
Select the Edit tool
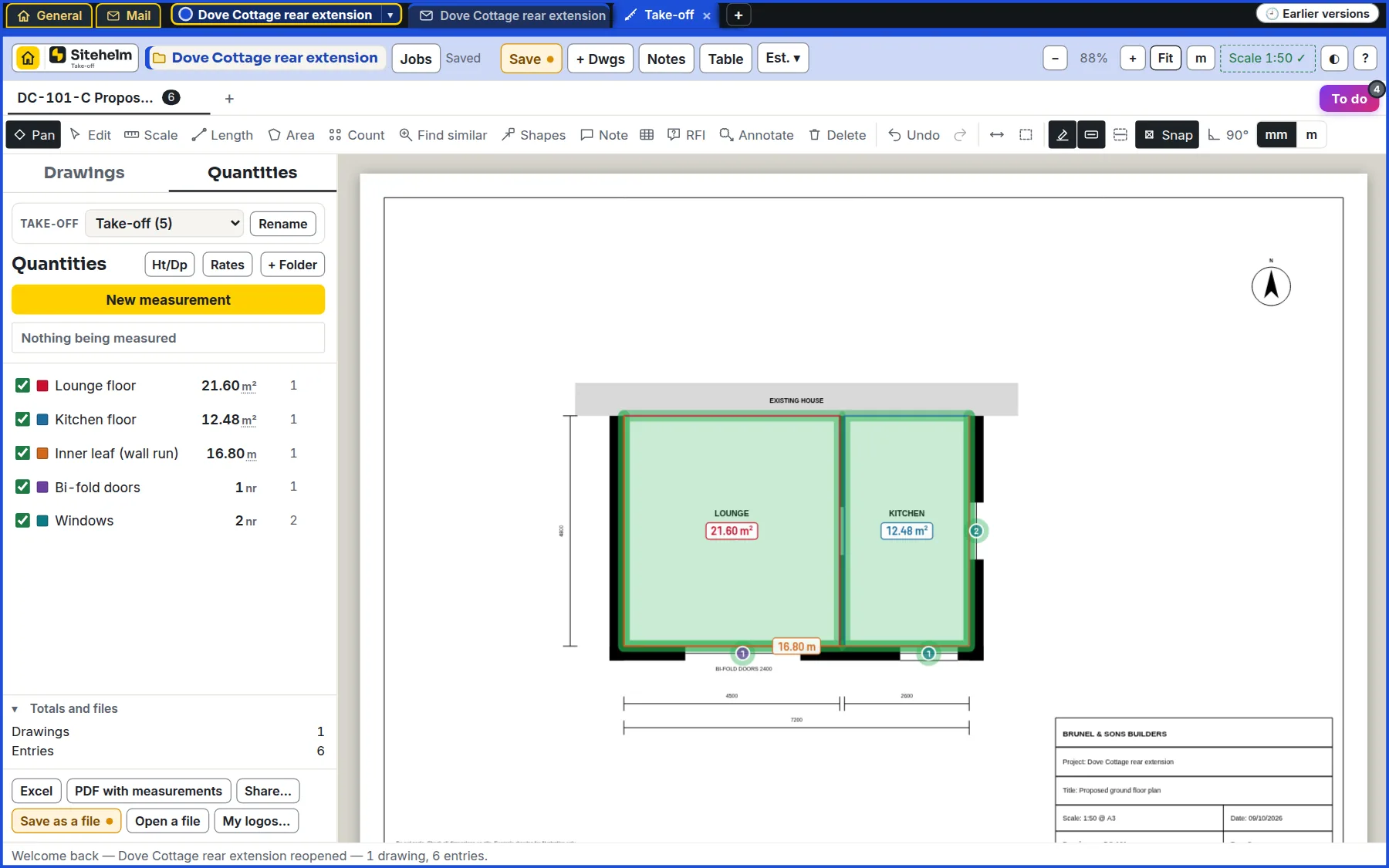tap(90, 135)
